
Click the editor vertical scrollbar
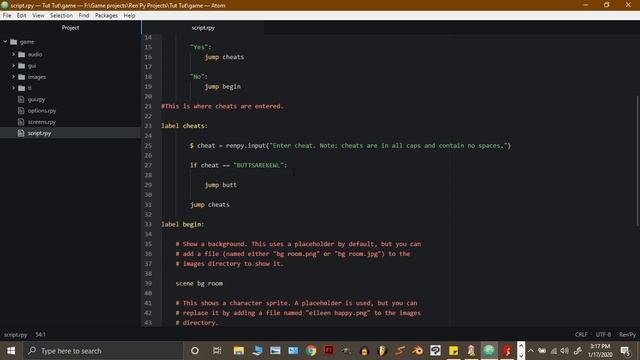pos(638,161)
